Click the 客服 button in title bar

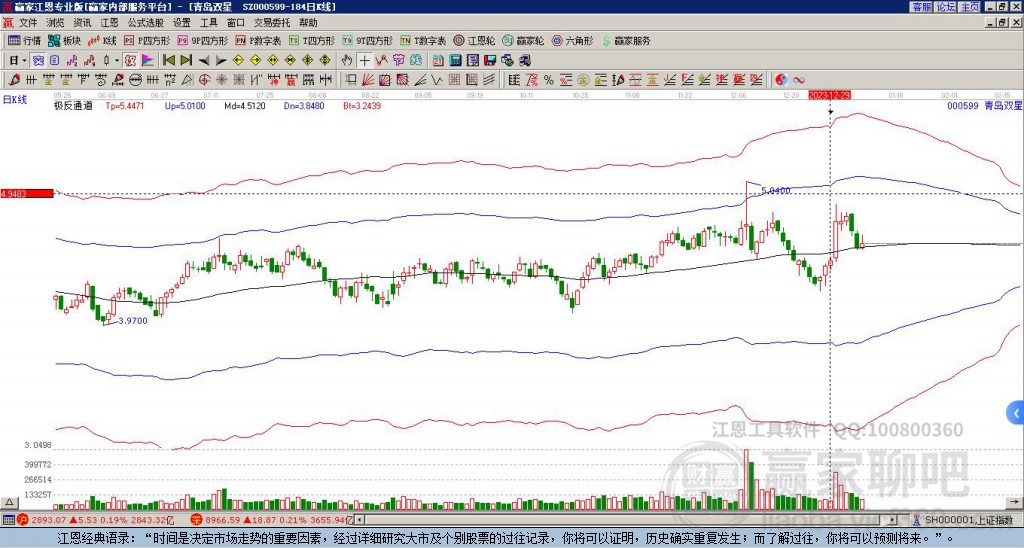(921, 7)
